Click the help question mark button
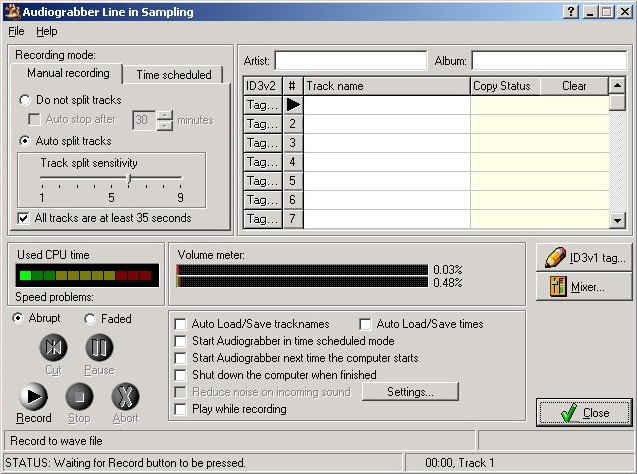Viewport: 637px width, 474px height. point(571,12)
